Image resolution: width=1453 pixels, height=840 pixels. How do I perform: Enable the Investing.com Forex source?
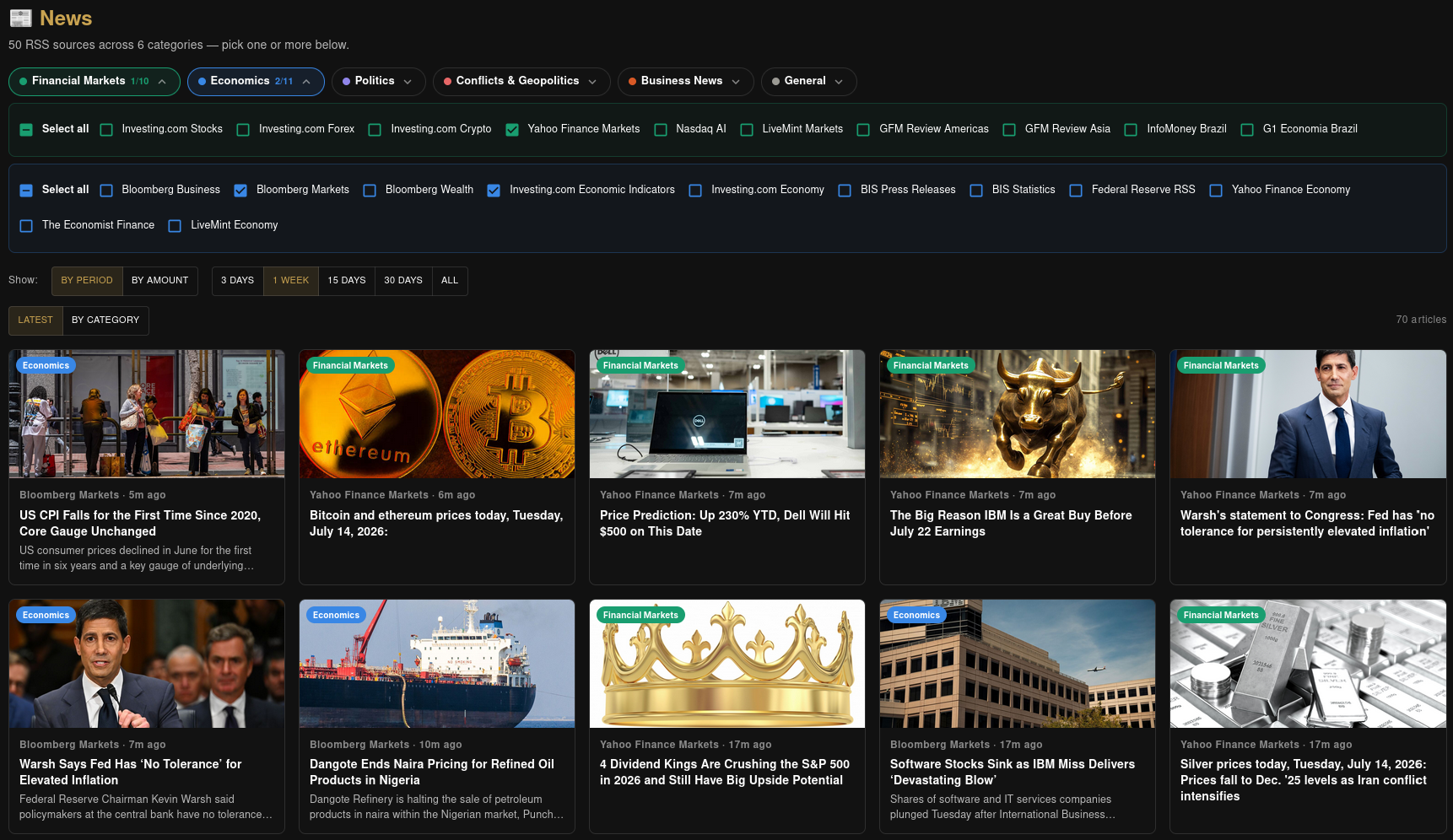click(x=243, y=129)
